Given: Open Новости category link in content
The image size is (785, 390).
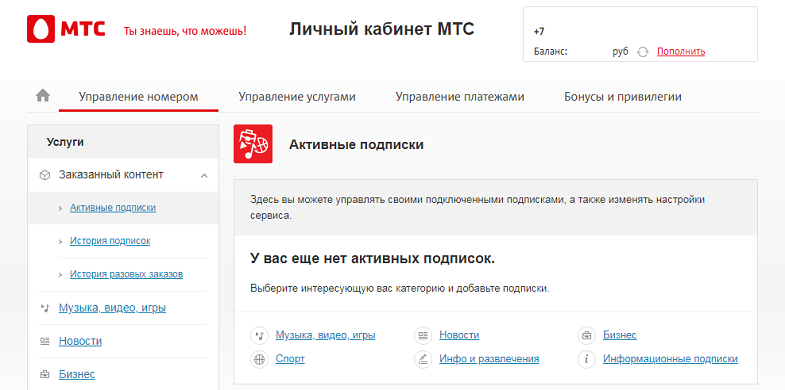Looking at the screenshot, I should click(x=459, y=335).
